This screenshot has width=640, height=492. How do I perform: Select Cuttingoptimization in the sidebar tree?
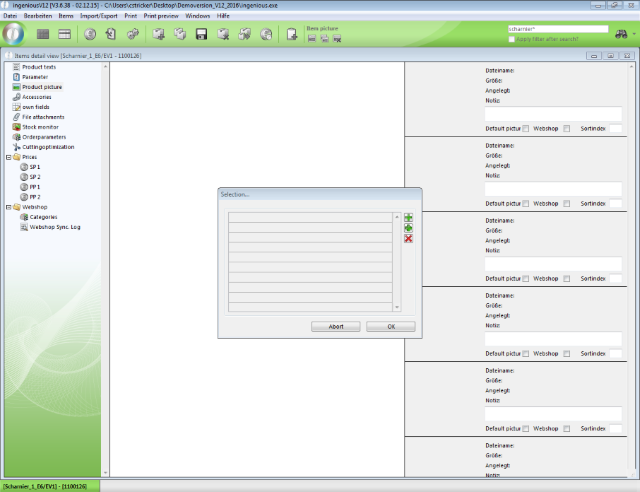pos(48,147)
